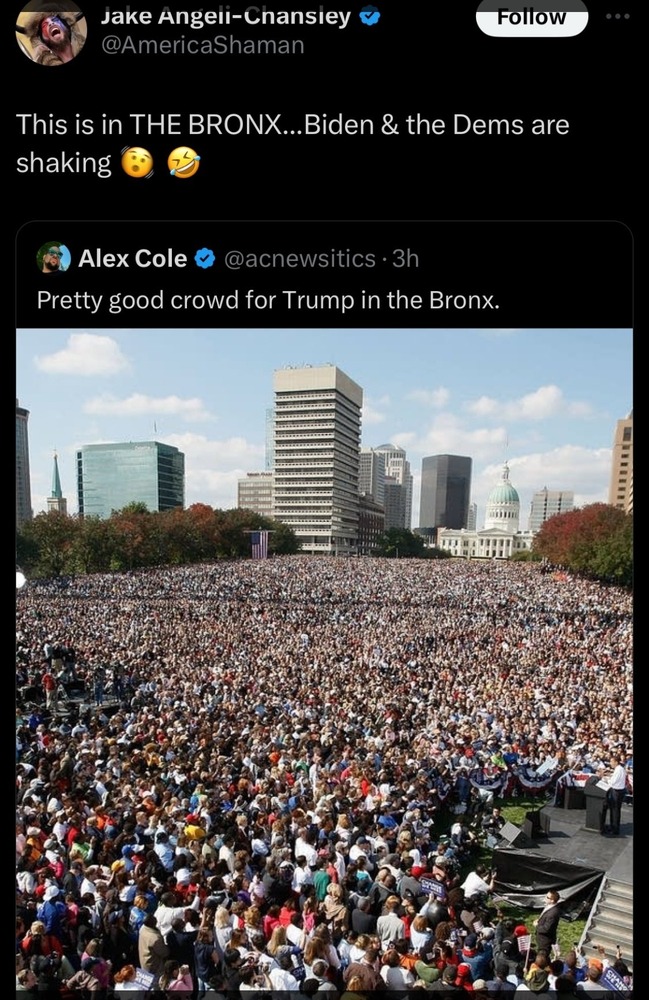The width and height of the screenshot is (649, 1000).
Task: Open the three-dot more options menu
Action: pos(617,16)
